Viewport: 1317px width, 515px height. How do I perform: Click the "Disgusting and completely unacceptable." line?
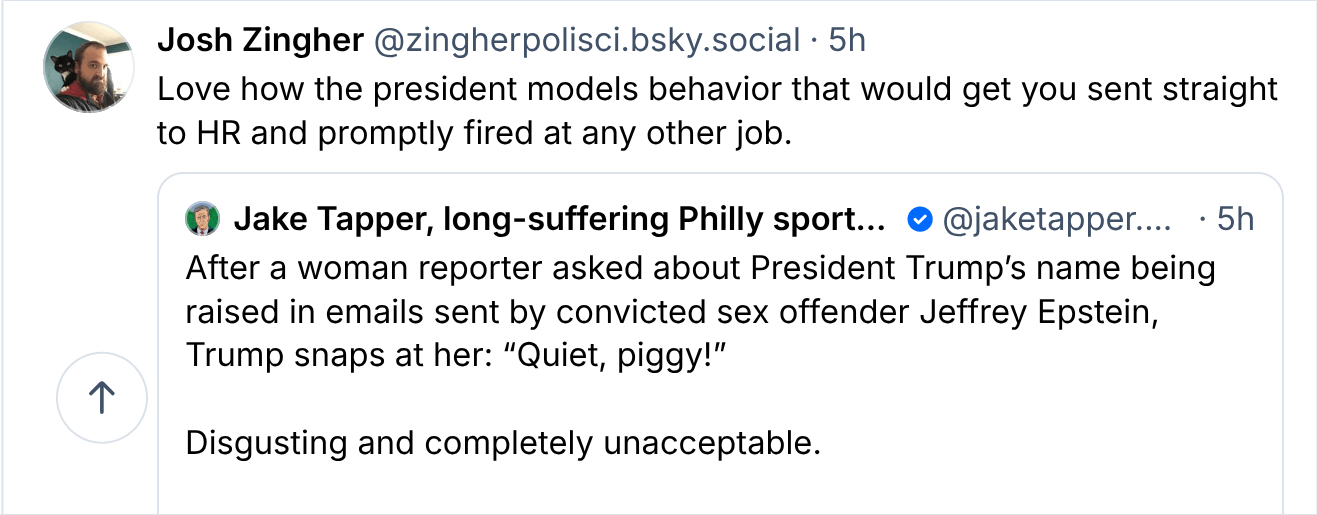[x=503, y=442]
